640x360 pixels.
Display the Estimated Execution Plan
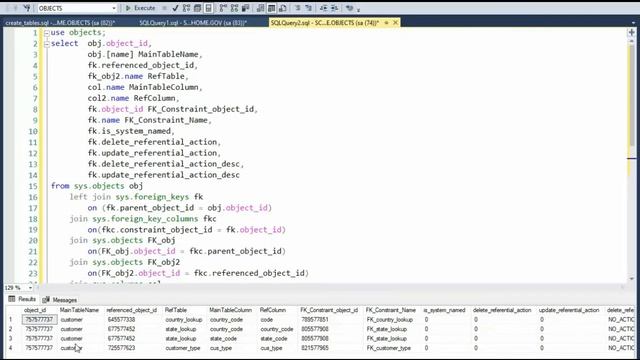coord(187,8)
